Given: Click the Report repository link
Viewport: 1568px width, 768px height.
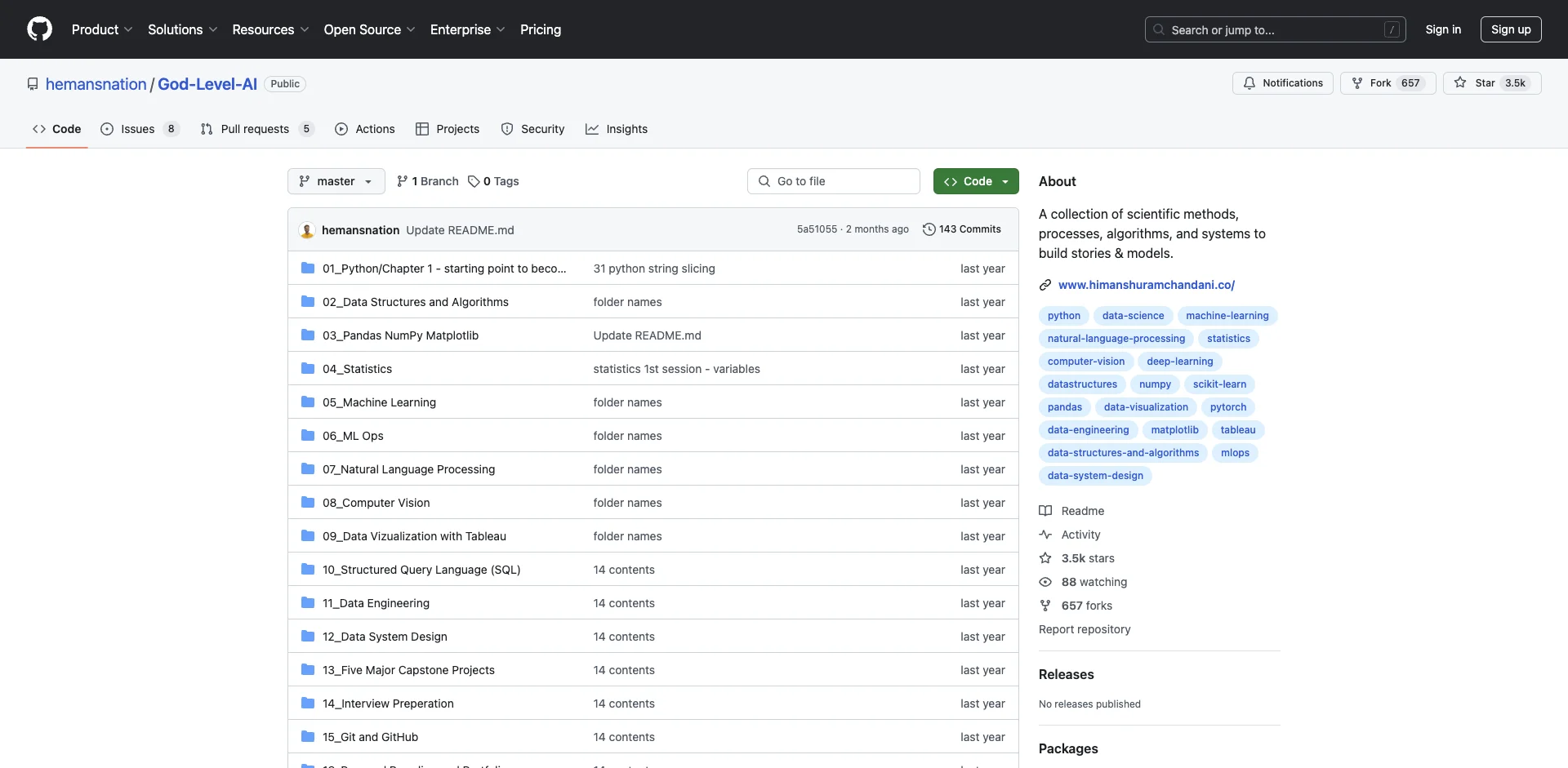Looking at the screenshot, I should pos(1085,629).
